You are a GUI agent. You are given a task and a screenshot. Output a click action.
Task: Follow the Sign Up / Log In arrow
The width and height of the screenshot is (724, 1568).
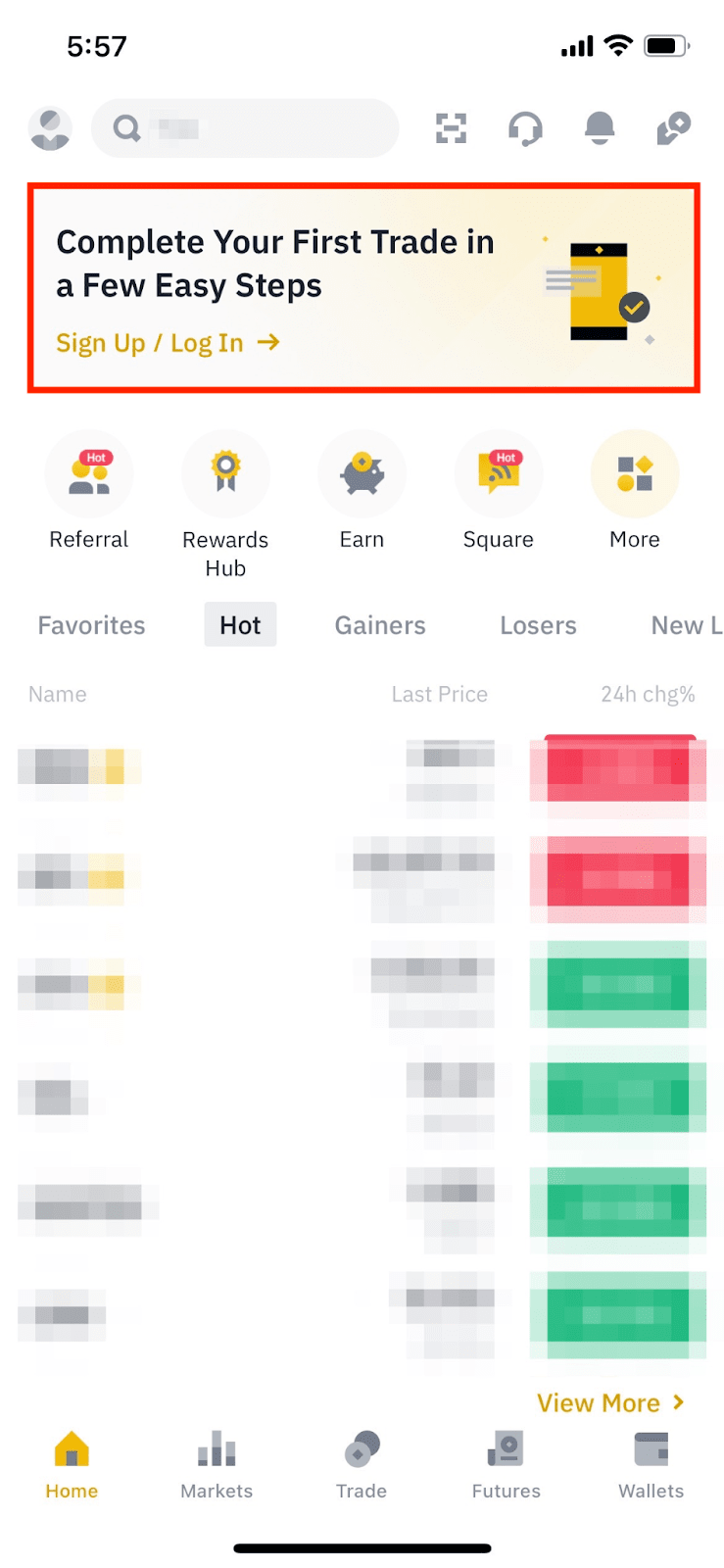[268, 343]
